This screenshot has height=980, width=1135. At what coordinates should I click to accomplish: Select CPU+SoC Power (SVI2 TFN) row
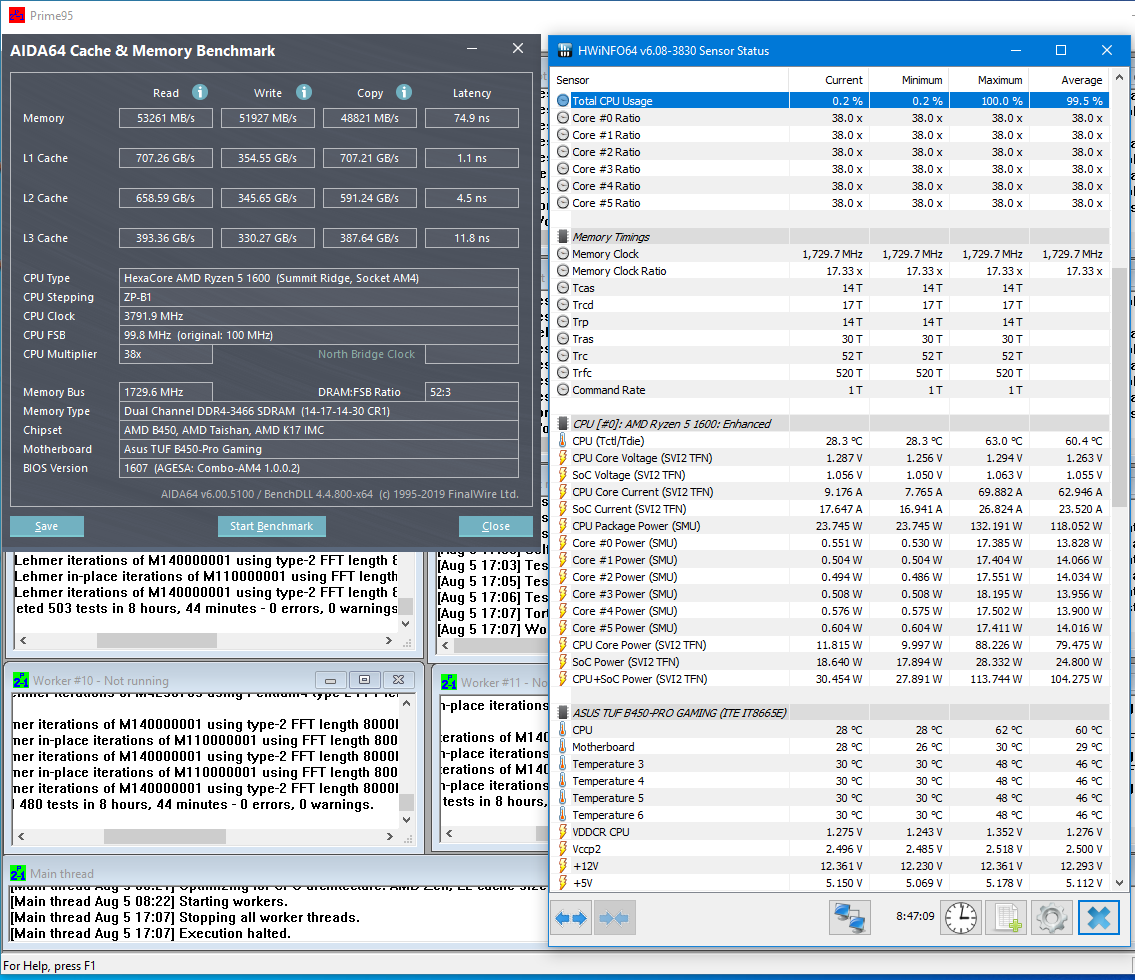pos(831,679)
